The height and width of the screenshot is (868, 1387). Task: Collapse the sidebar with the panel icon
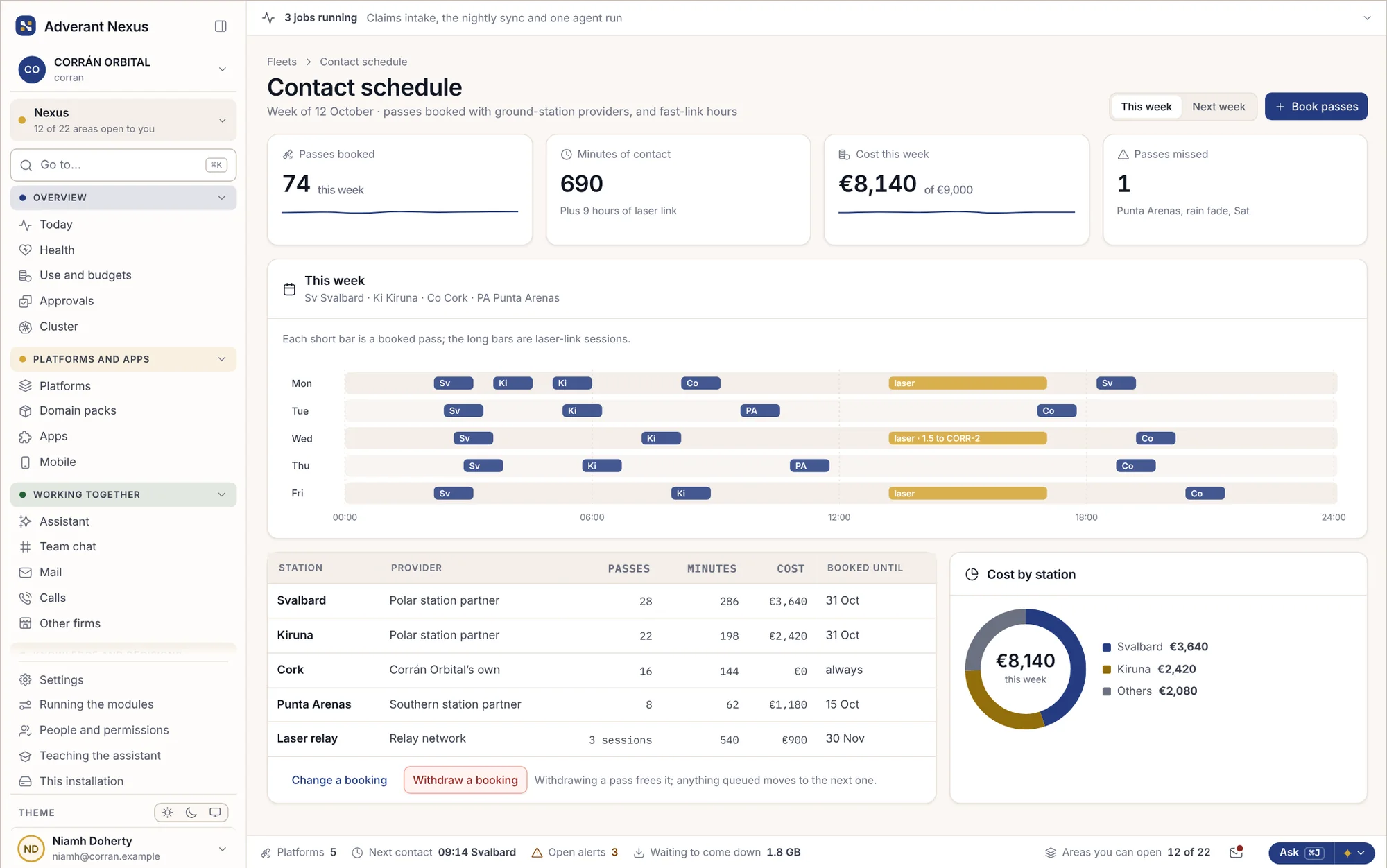221,26
